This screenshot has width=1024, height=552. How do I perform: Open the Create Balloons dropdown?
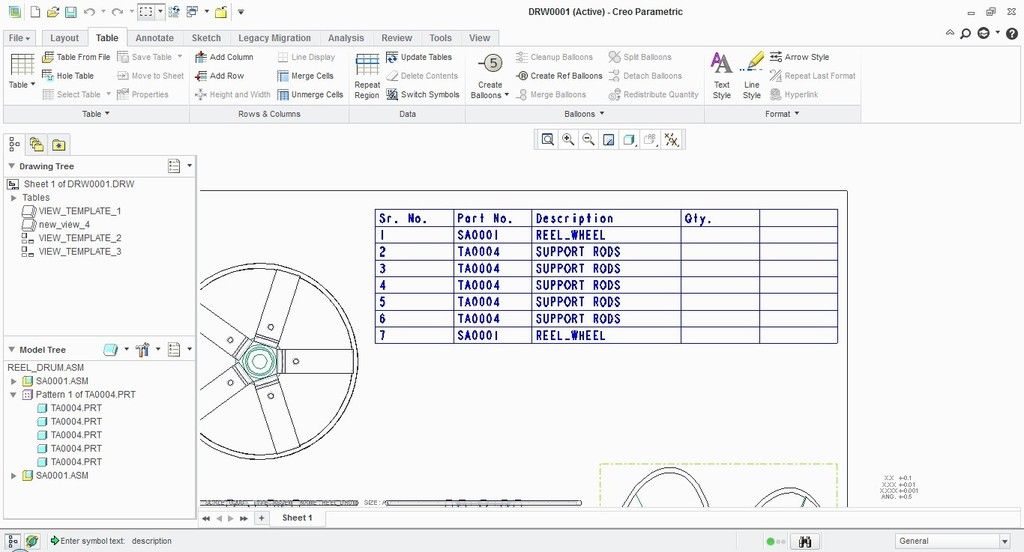pos(490,90)
